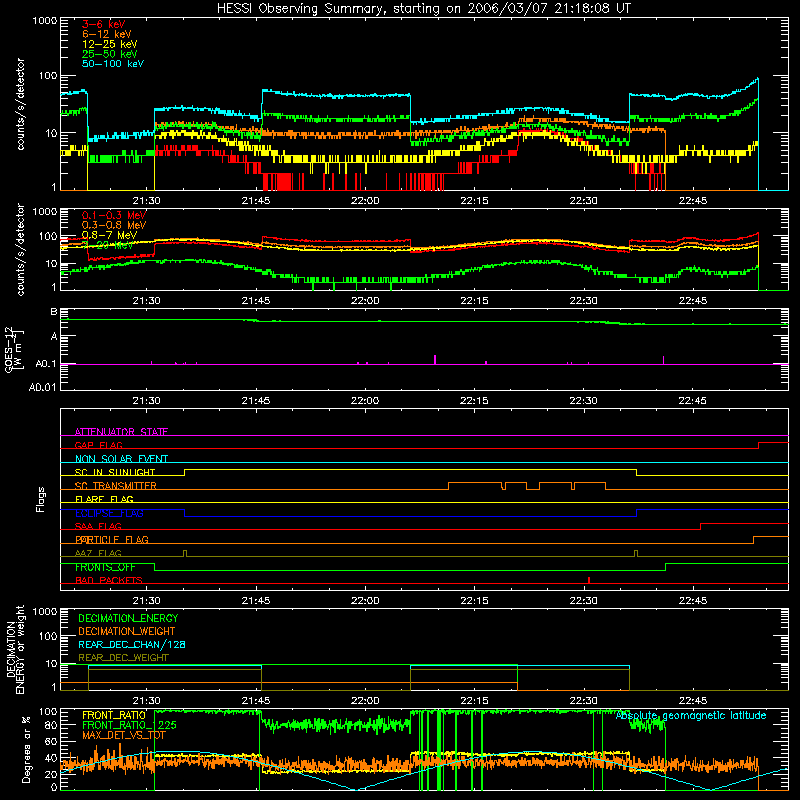The width and height of the screenshot is (800, 800).
Task: Click the DECIMATION_WEIGHT legend label
Action: [x=127, y=631]
